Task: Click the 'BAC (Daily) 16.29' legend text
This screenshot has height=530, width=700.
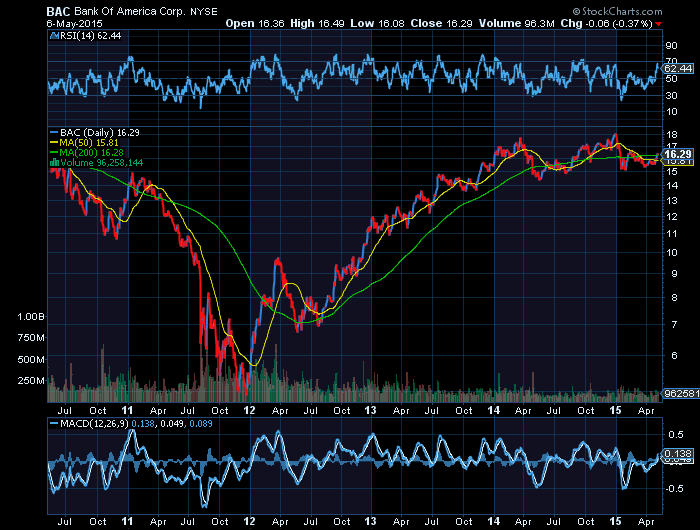Action: pyautogui.click(x=100, y=133)
